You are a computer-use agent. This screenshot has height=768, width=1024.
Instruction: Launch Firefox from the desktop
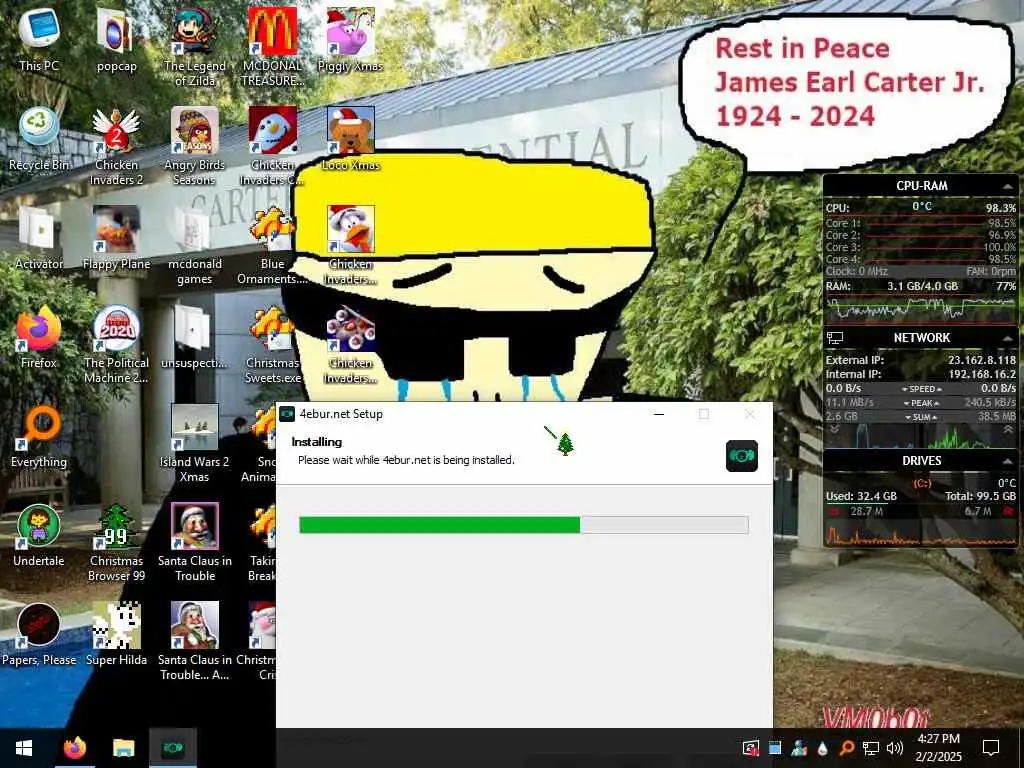click(39, 337)
